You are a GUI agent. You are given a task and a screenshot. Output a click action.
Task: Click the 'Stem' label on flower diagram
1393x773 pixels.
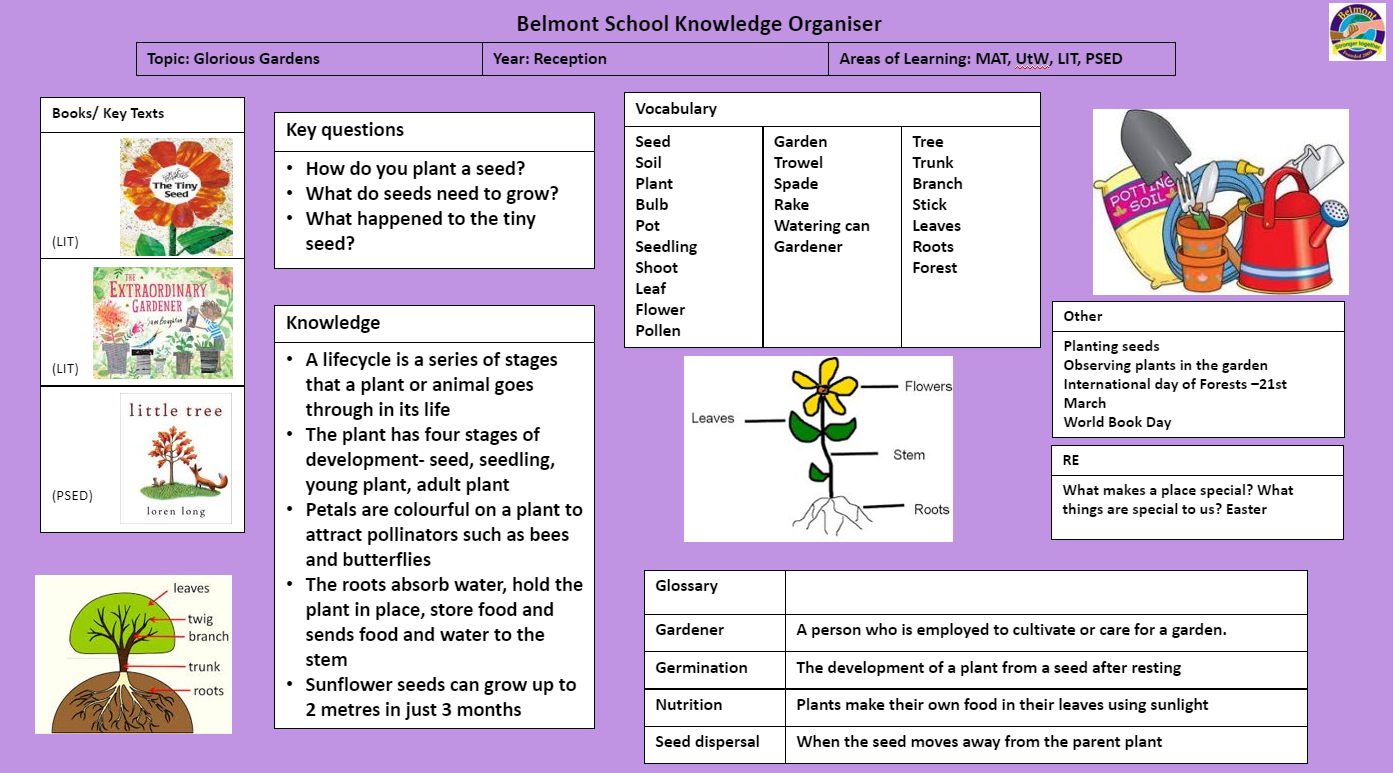[909, 455]
